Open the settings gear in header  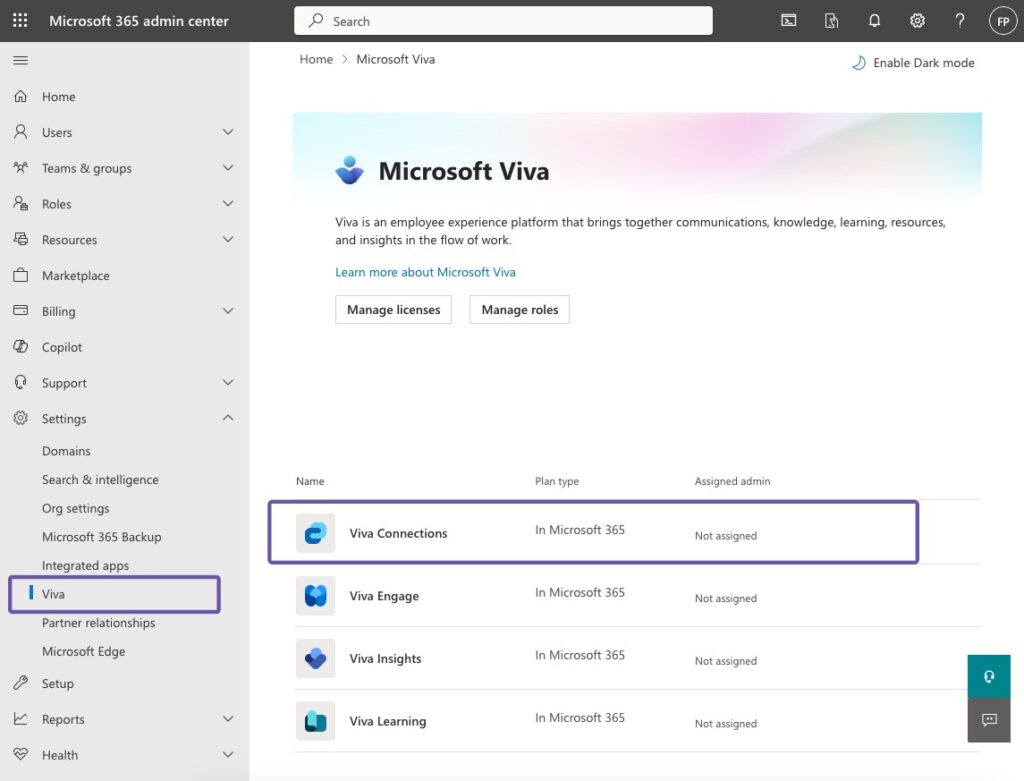(x=917, y=20)
